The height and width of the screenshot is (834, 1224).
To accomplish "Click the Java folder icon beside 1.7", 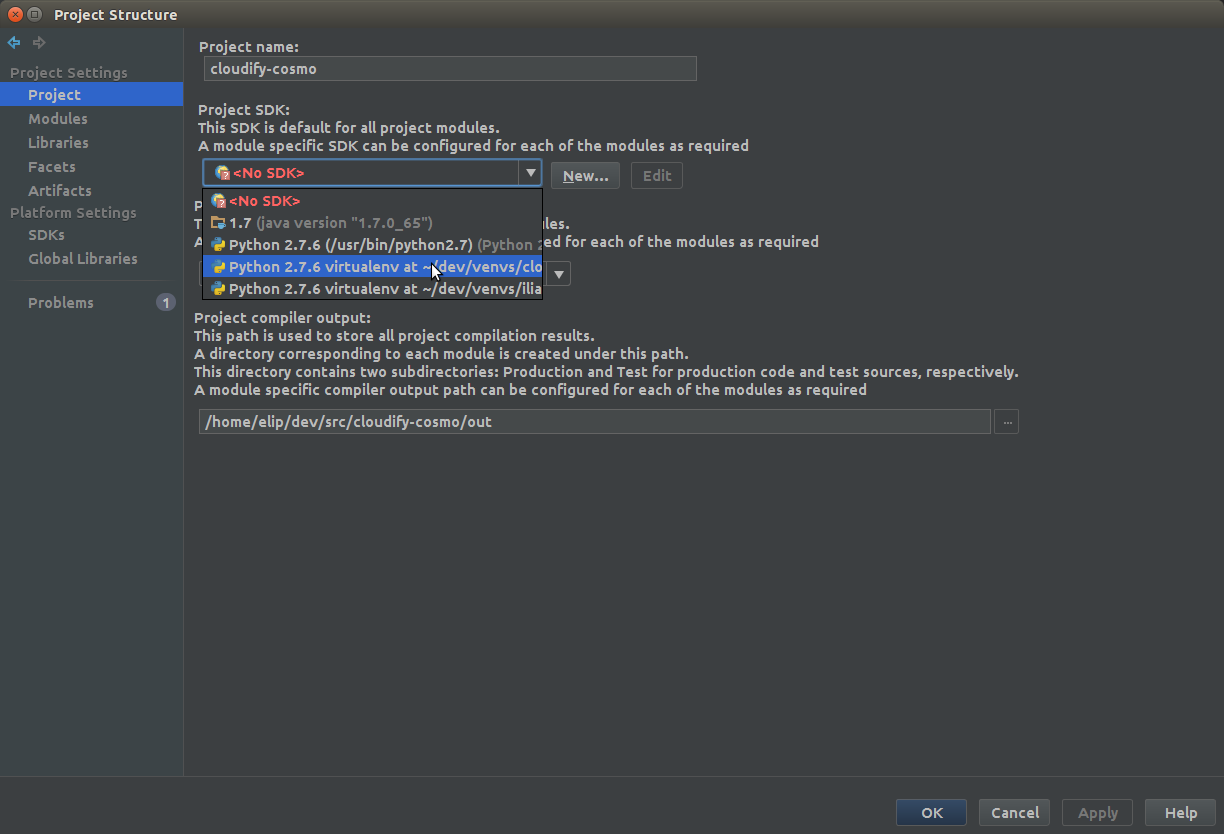I will tap(218, 223).
